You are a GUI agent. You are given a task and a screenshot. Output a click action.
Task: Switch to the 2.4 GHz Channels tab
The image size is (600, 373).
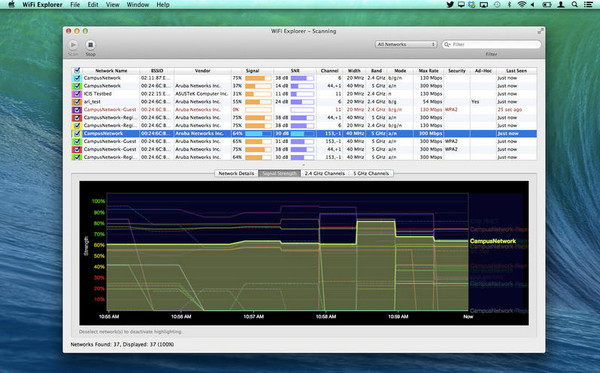pos(324,173)
